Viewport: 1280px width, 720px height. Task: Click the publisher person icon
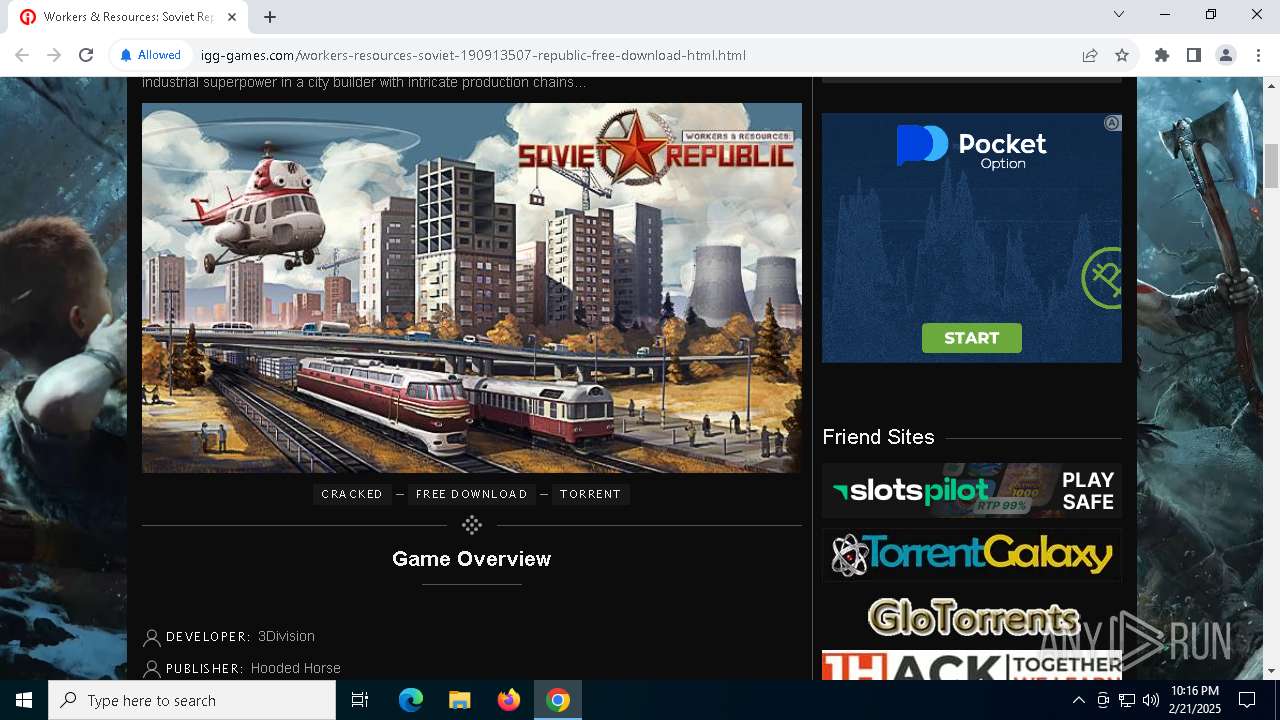coord(152,669)
